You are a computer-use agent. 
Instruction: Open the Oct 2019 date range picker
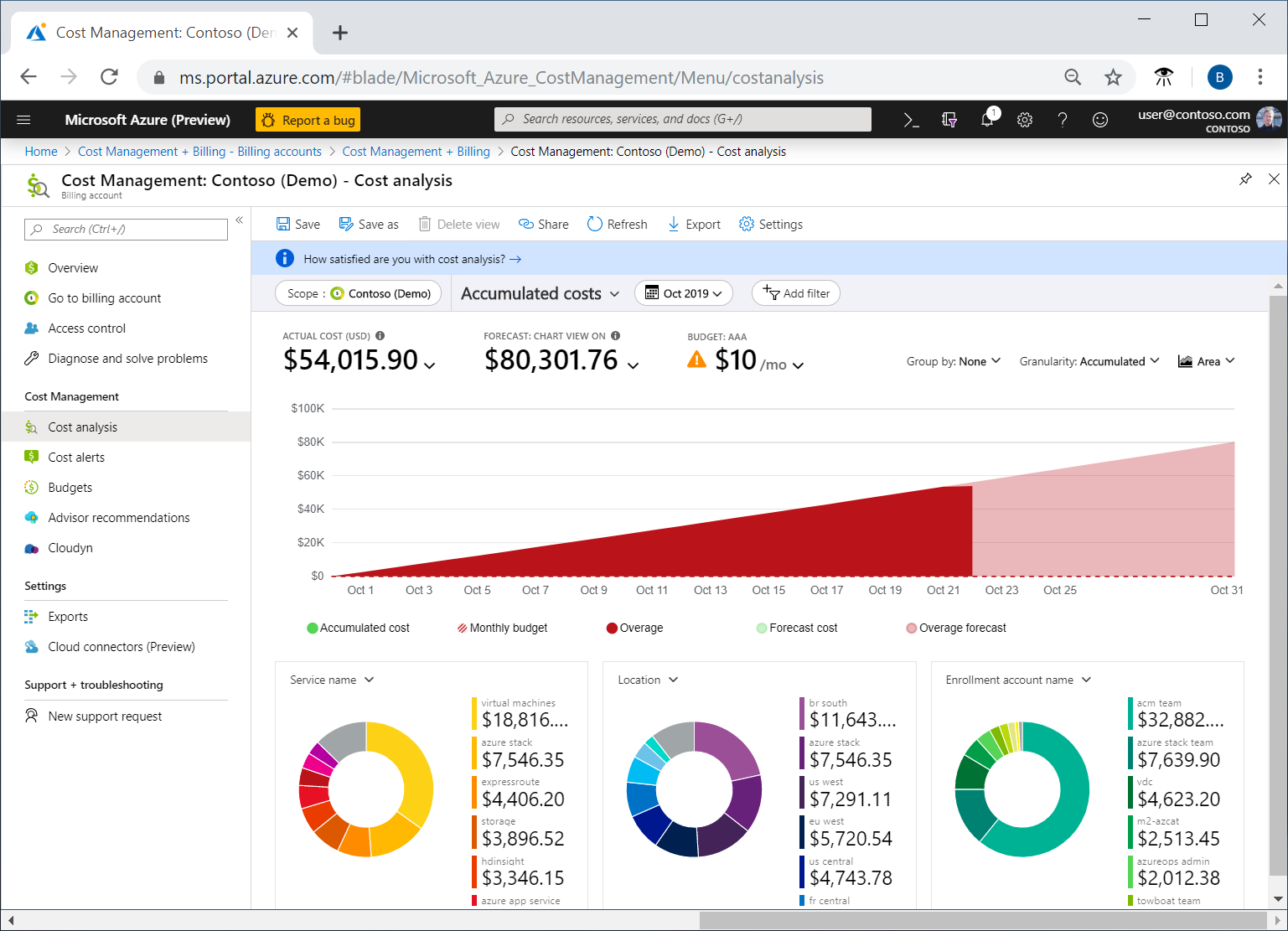coord(683,292)
